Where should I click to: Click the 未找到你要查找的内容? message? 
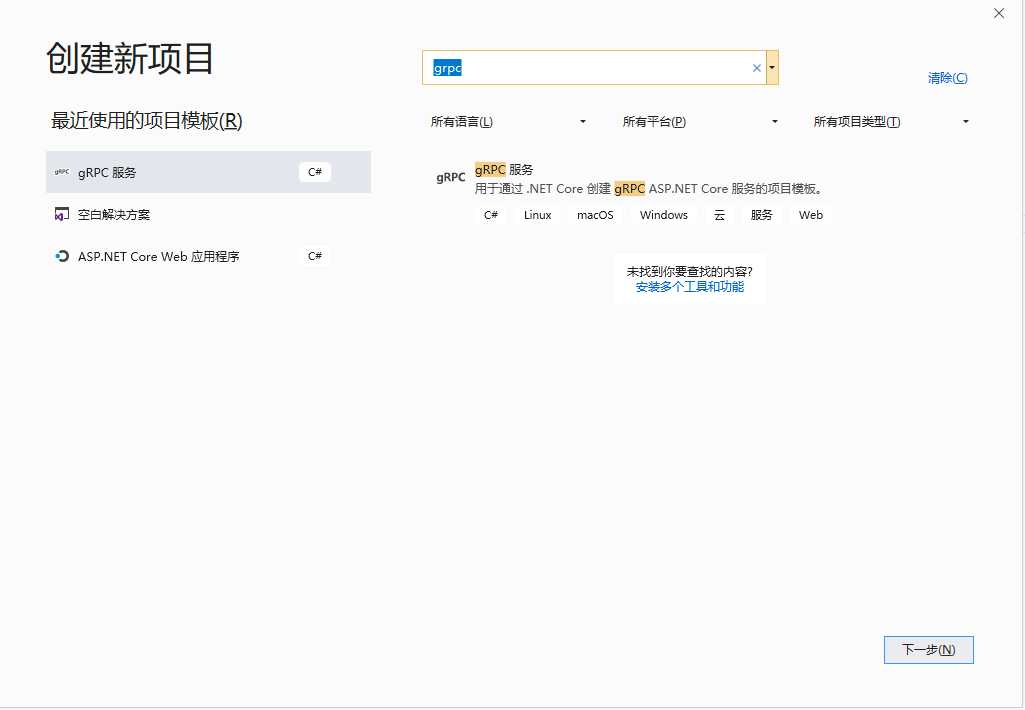(x=690, y=271)
